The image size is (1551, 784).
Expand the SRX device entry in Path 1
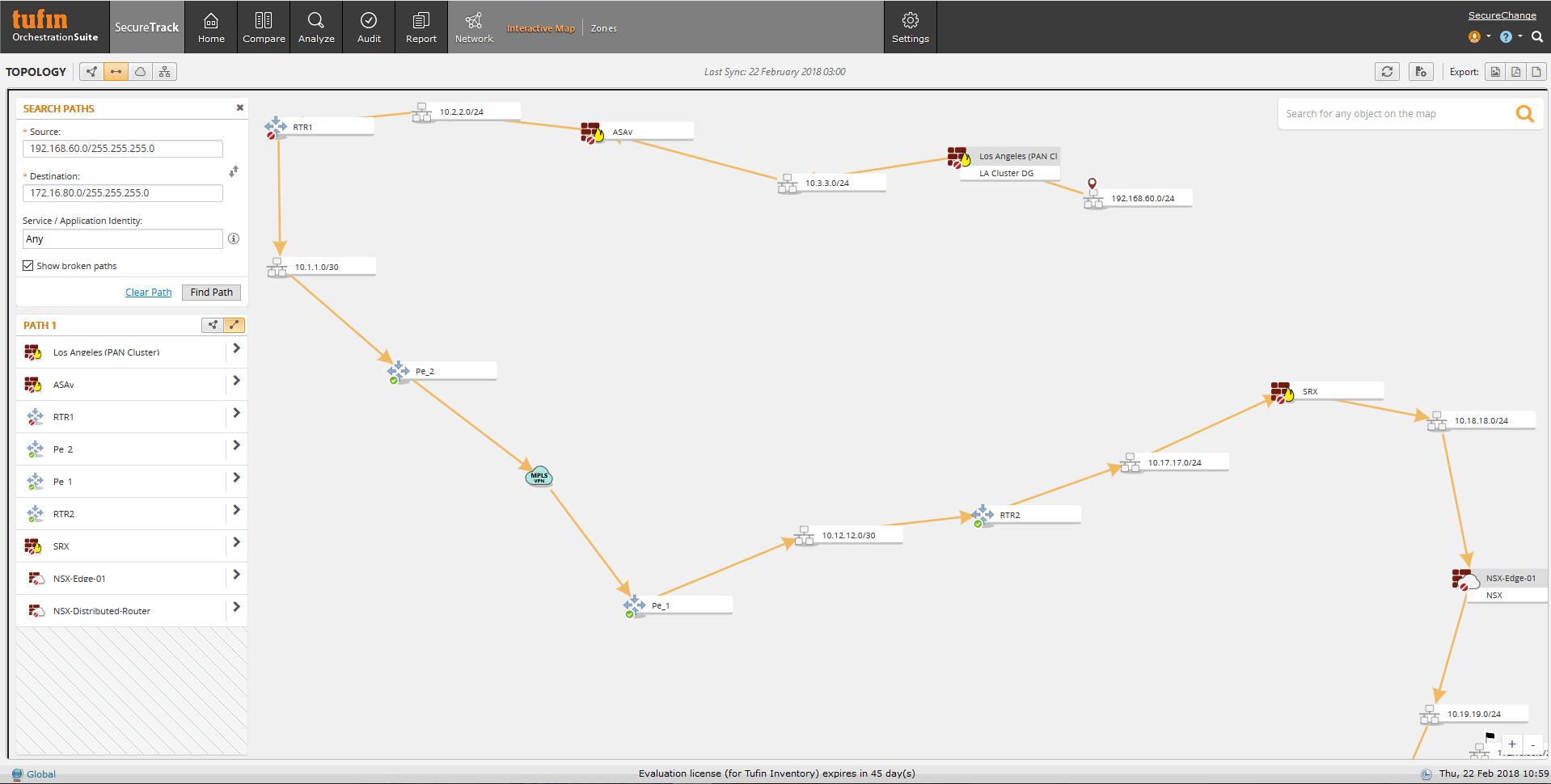point(236,546)
